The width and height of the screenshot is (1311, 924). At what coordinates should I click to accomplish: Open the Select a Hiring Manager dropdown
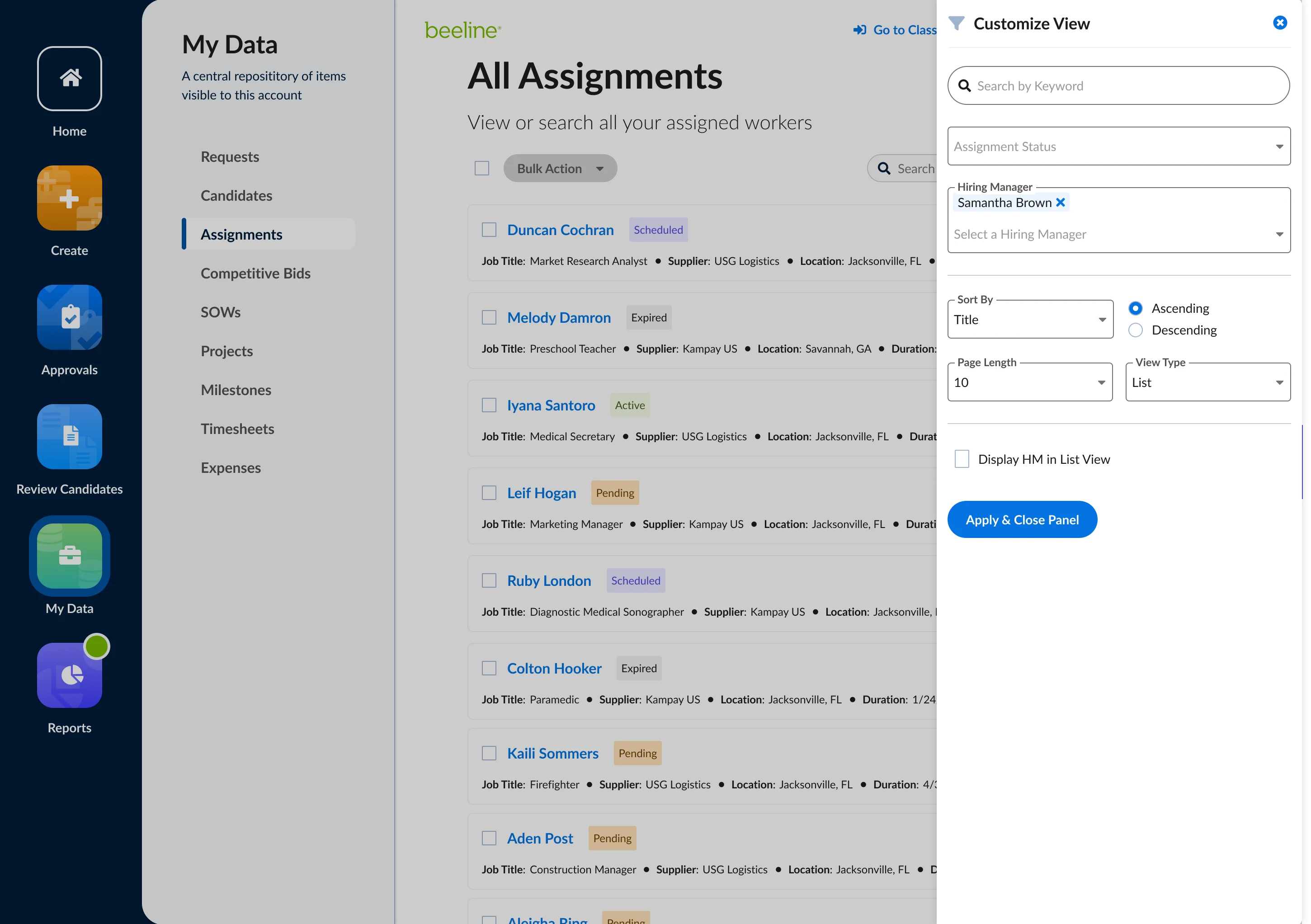coord(1118,234)
